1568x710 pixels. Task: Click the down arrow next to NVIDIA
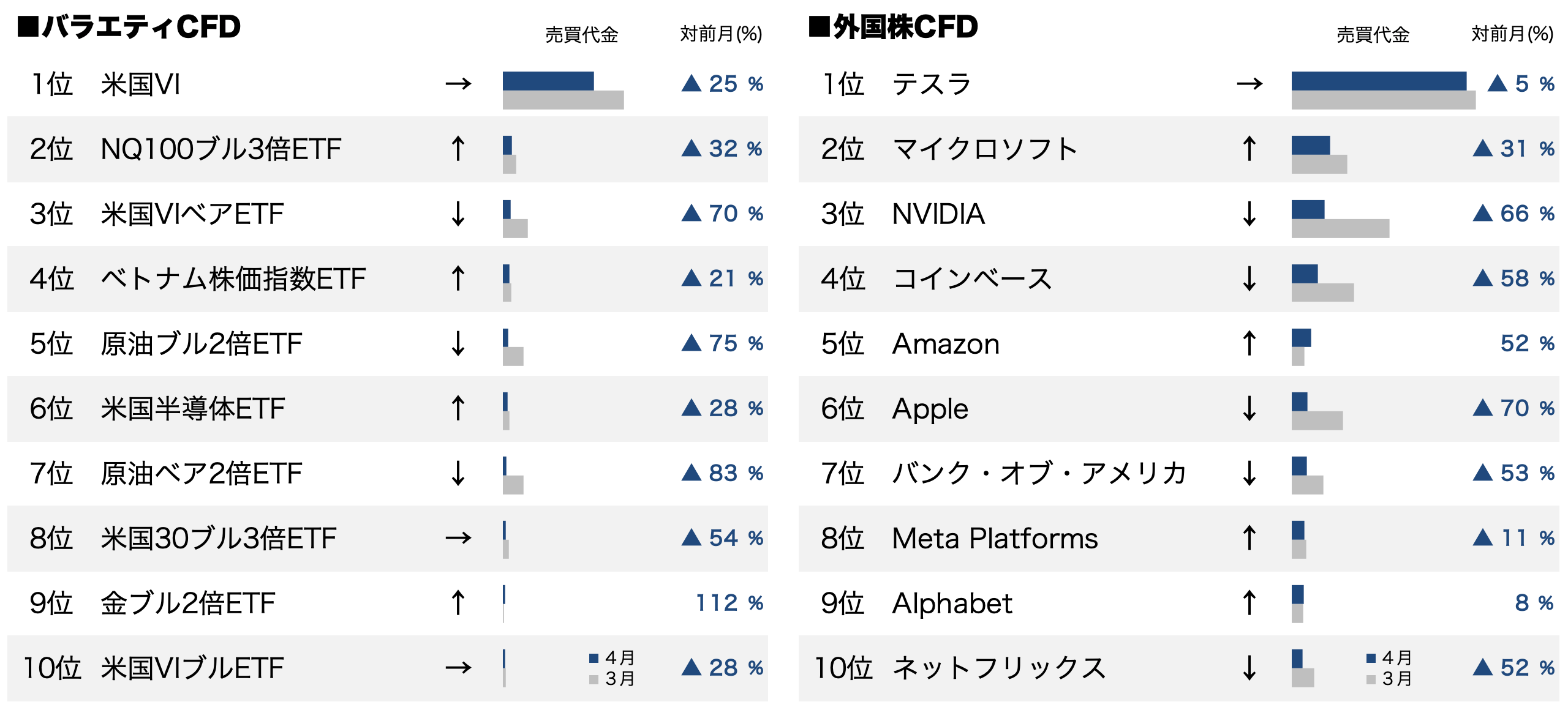pyautogui.click(x=1249, y=214)
